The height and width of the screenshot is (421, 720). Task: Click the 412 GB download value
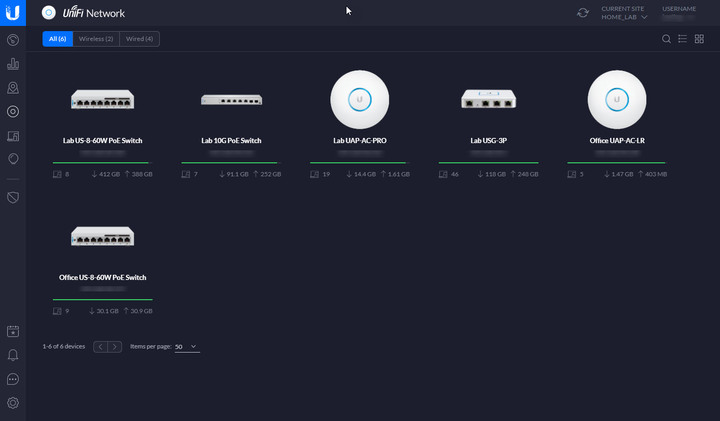(109, 174)
